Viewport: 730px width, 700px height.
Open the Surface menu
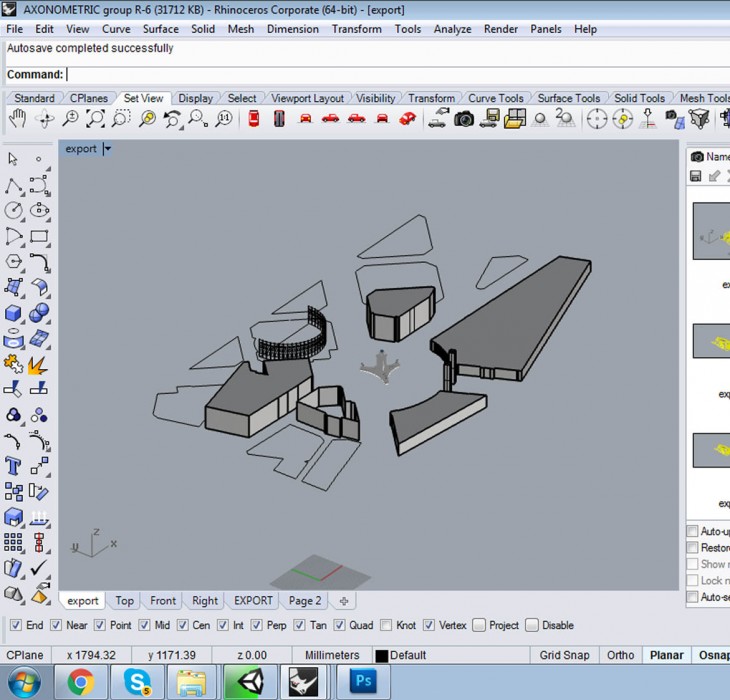[x=160, y=29]
